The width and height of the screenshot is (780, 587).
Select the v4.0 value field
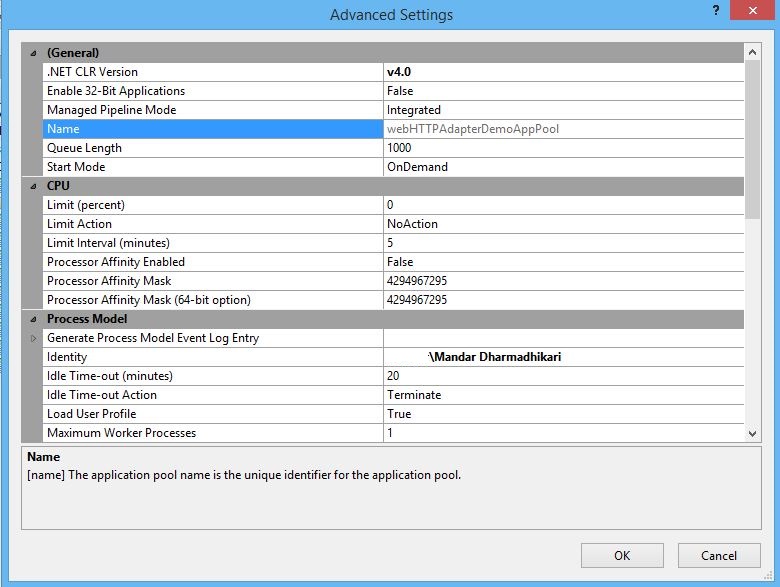pyautogui.click(x=564, y=72)
